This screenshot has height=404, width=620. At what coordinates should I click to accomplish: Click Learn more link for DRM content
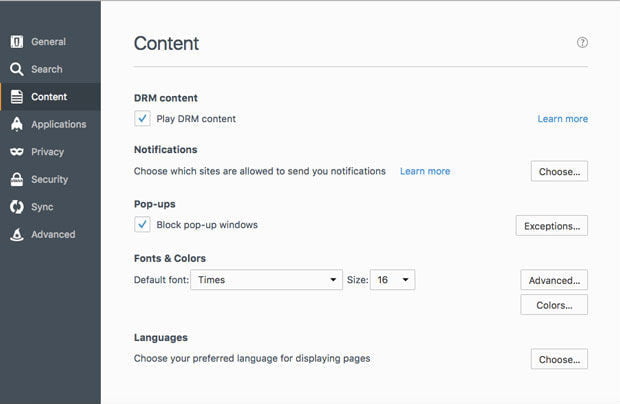click(x=562, y=119)
